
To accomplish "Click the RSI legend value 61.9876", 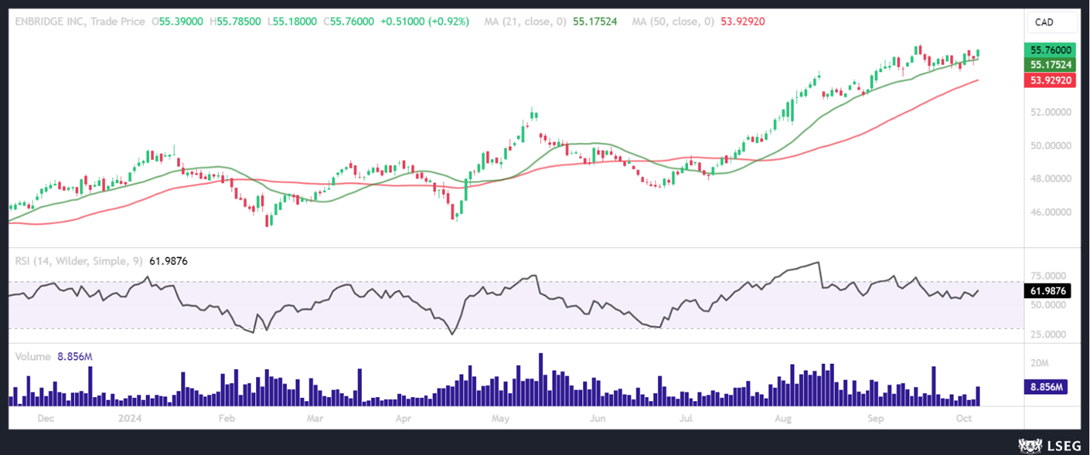I will (169, 261).
